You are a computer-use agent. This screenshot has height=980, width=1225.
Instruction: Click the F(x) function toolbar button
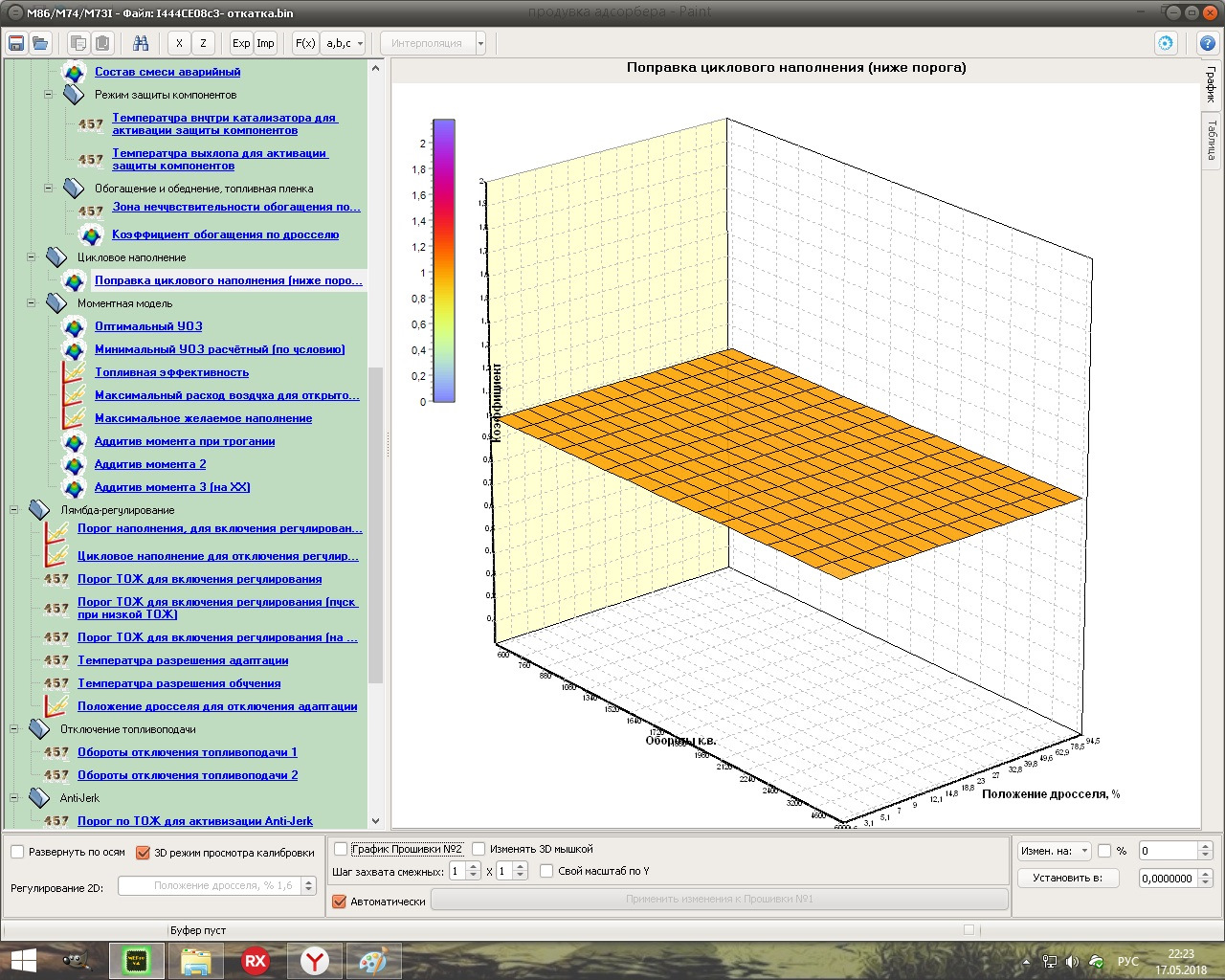click(305, 43)
